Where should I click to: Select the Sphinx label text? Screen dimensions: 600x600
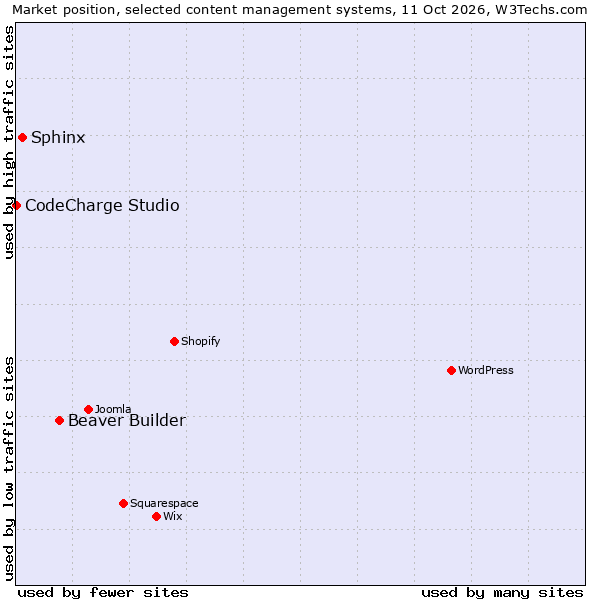tap(58, 137)
